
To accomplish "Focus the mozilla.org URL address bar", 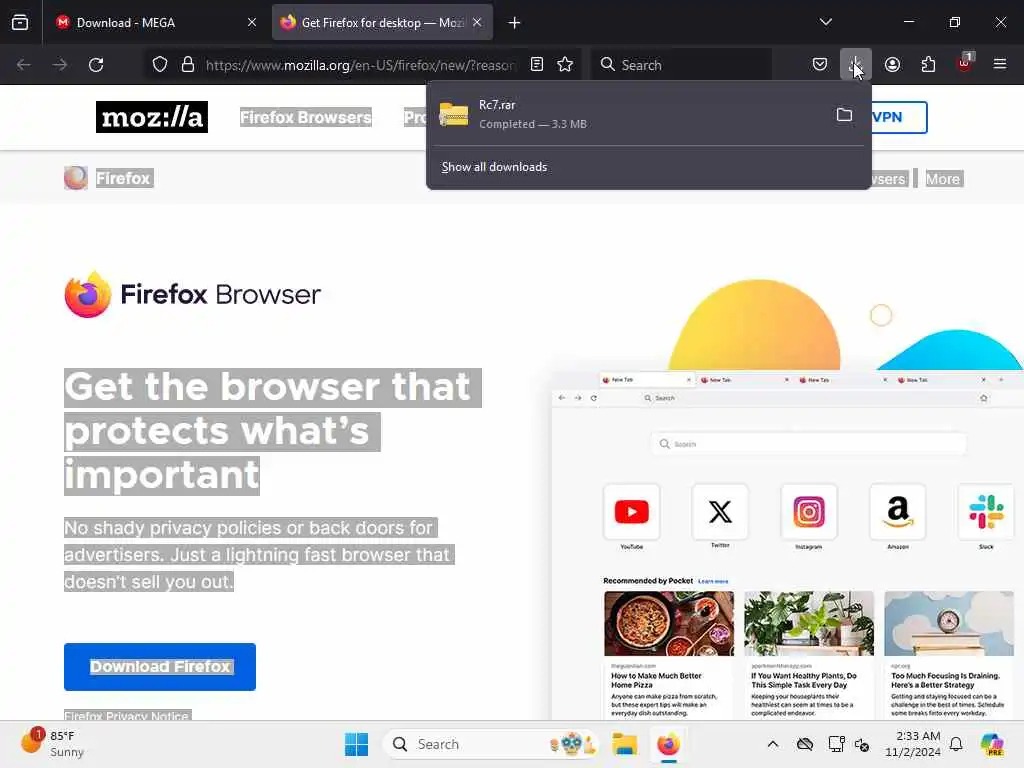I will click(x=359, y=65).
